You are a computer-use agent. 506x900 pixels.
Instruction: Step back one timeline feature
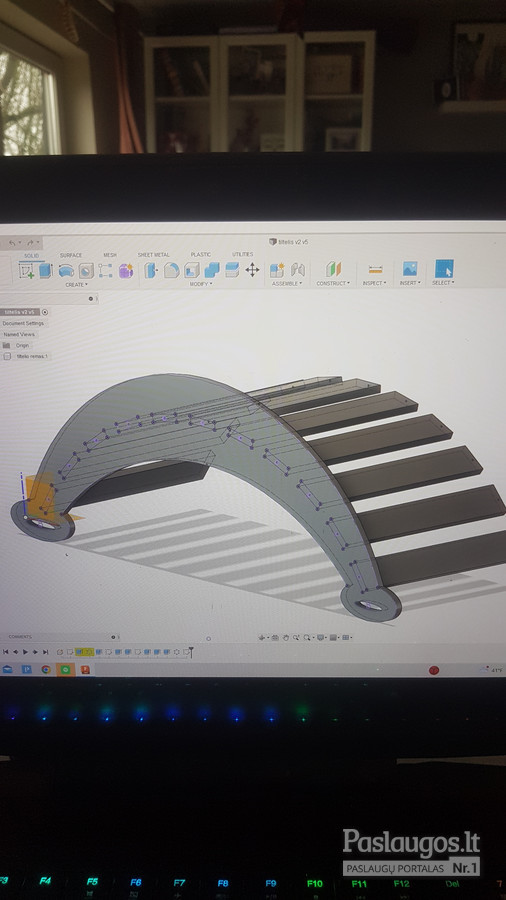[x=15, y=652]
